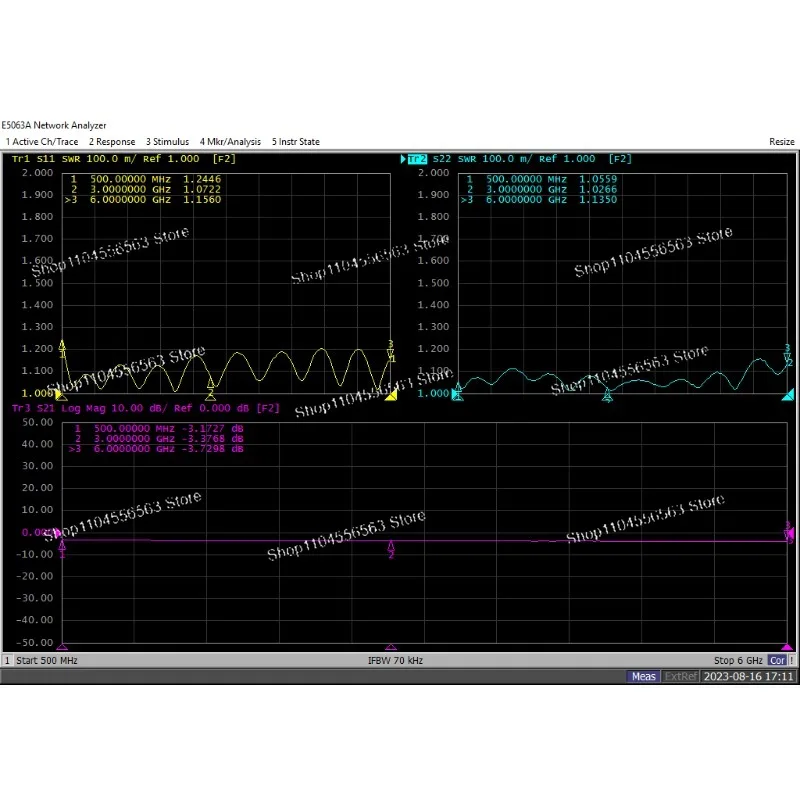800x800 pixels.
Task: Click the S21 marker 2 value -3.3768 dB
Action: (212, 439)
